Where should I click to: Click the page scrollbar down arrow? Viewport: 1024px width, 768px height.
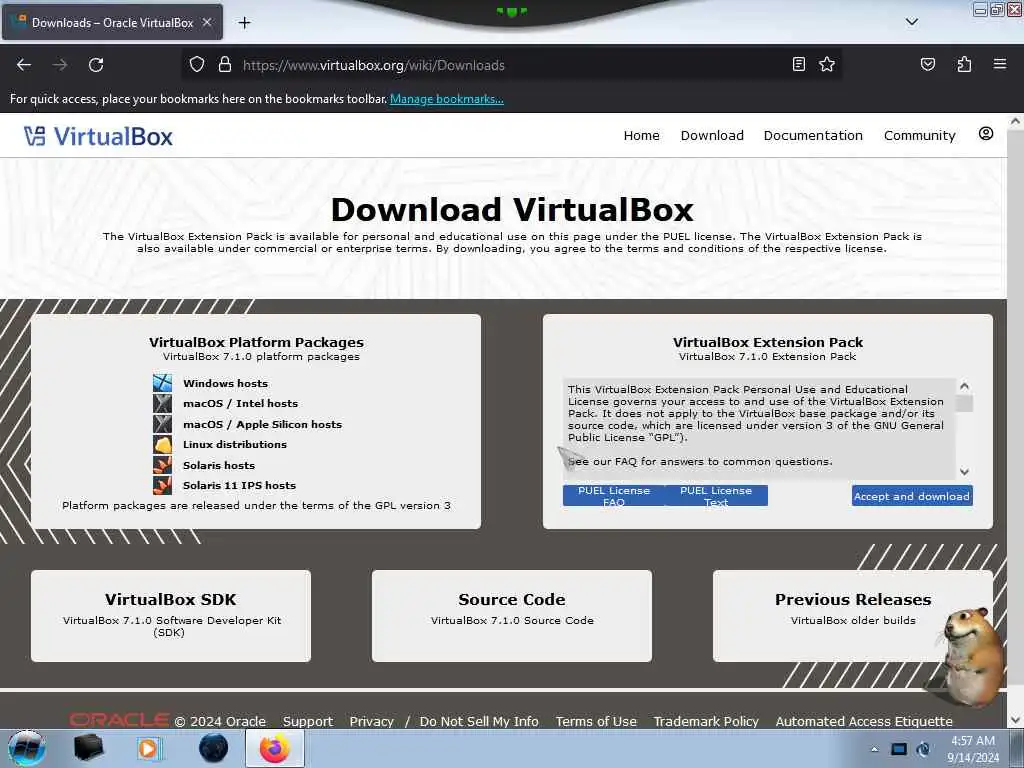pyautogui.click(x=1015, y=720)
